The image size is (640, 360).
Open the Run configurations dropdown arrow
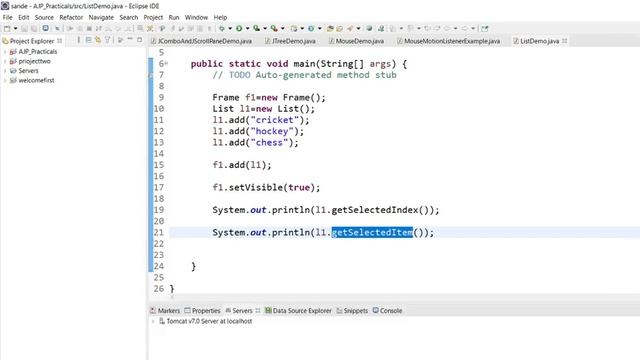coord(247,29)
